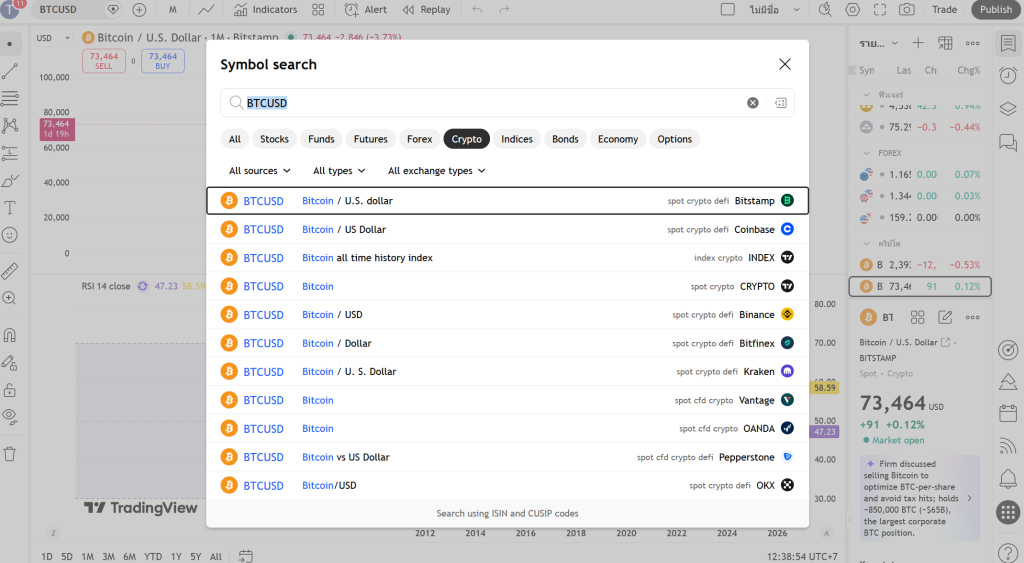Screen dimensions: 1024x563
Task: Start bar Replay mode
Action: [x=426, y=10]
